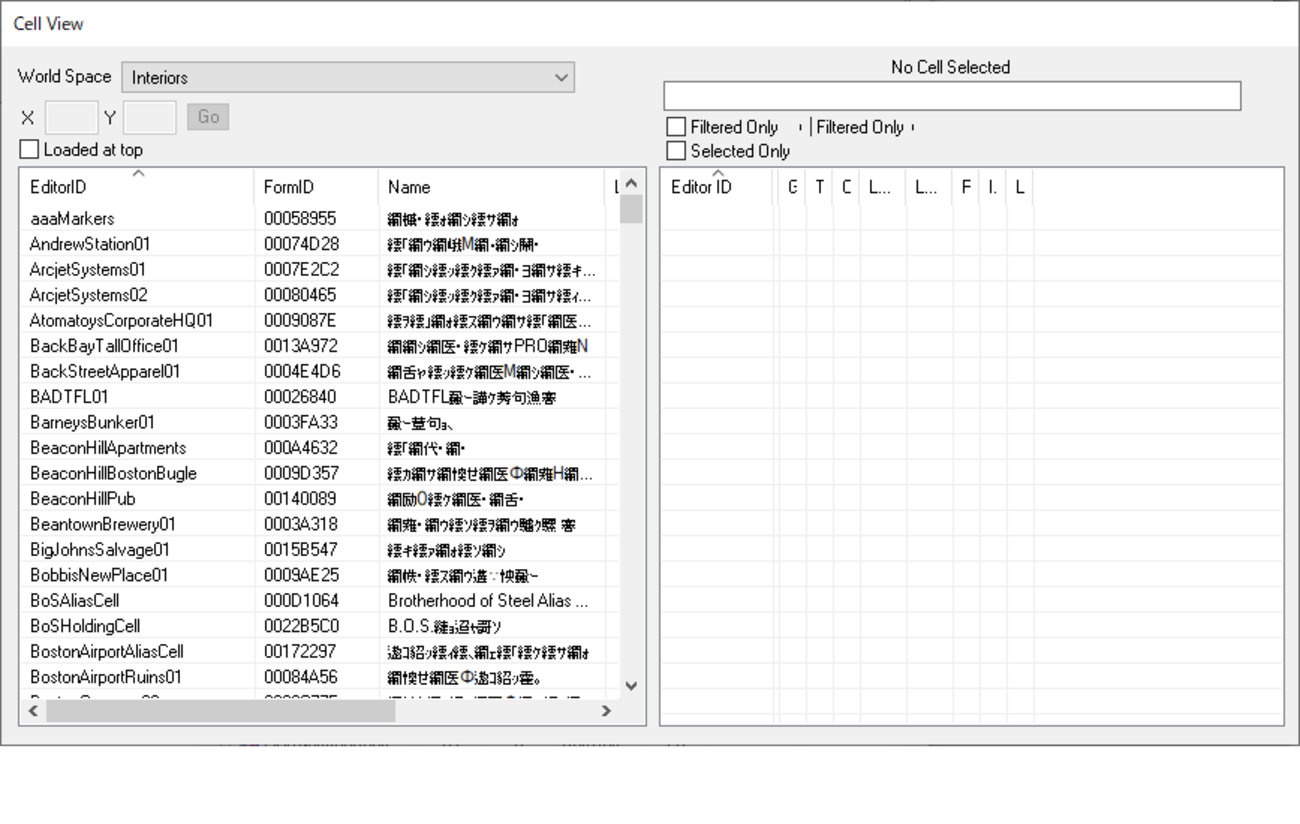Tick the Selected Only checkbox

click(x=677, y=151)
